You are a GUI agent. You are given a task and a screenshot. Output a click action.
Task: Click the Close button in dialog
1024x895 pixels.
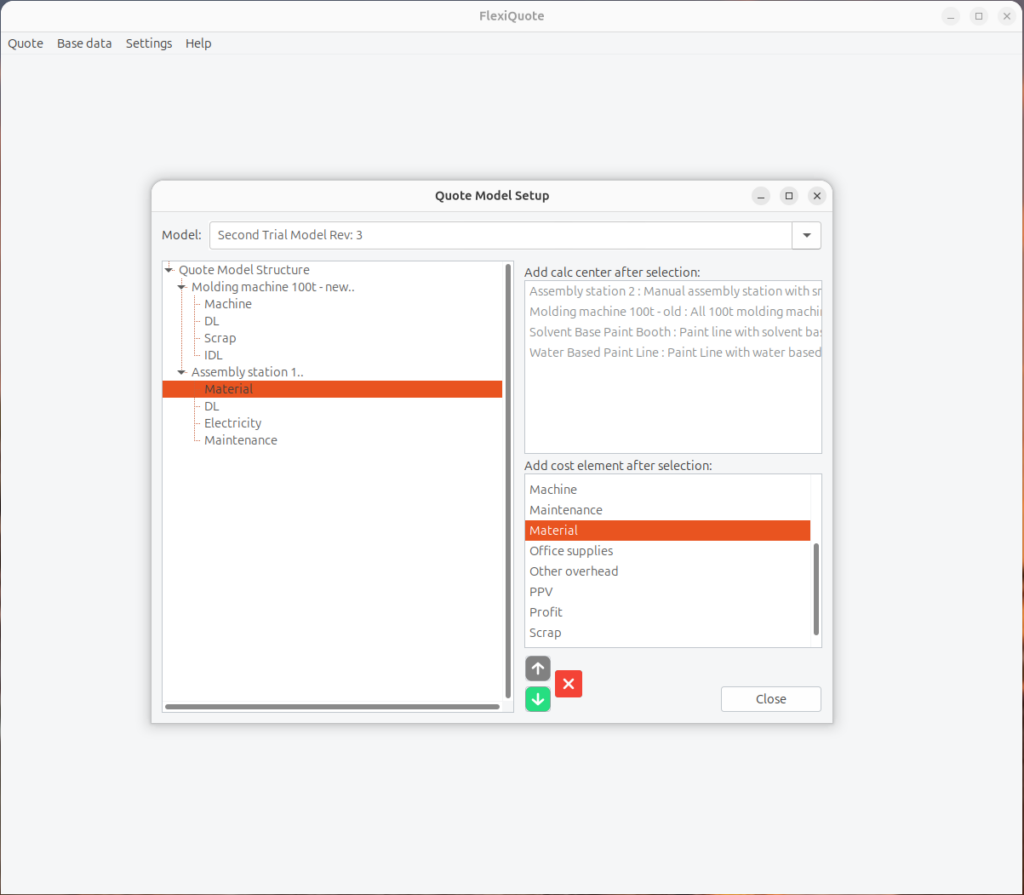(x=770, y=699)
